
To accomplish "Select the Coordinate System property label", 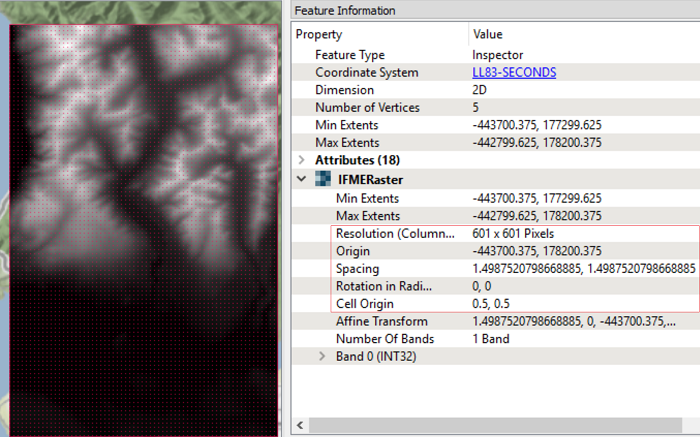I will [367, 72].
